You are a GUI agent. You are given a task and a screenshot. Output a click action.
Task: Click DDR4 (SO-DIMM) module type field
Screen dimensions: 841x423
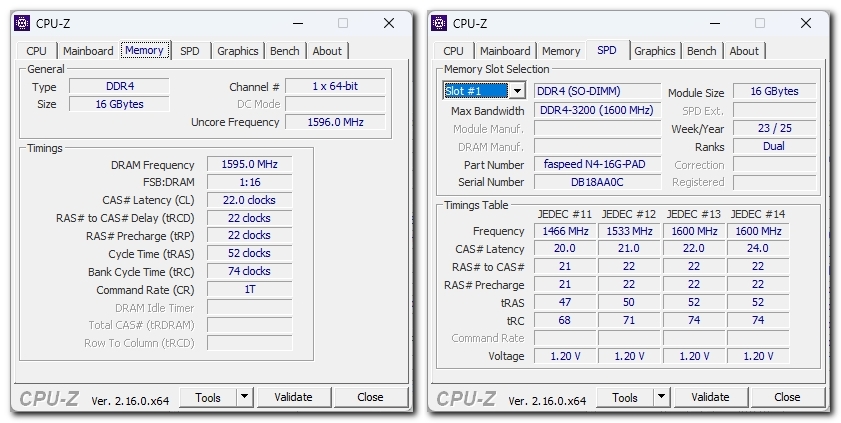(597, 91)
